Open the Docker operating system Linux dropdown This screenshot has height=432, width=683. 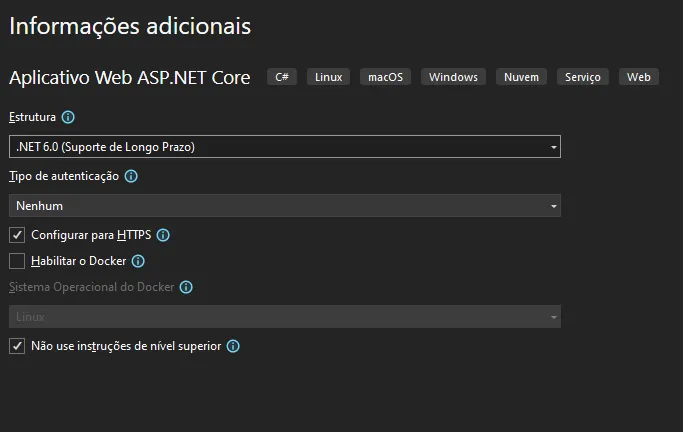coord(285,317)
